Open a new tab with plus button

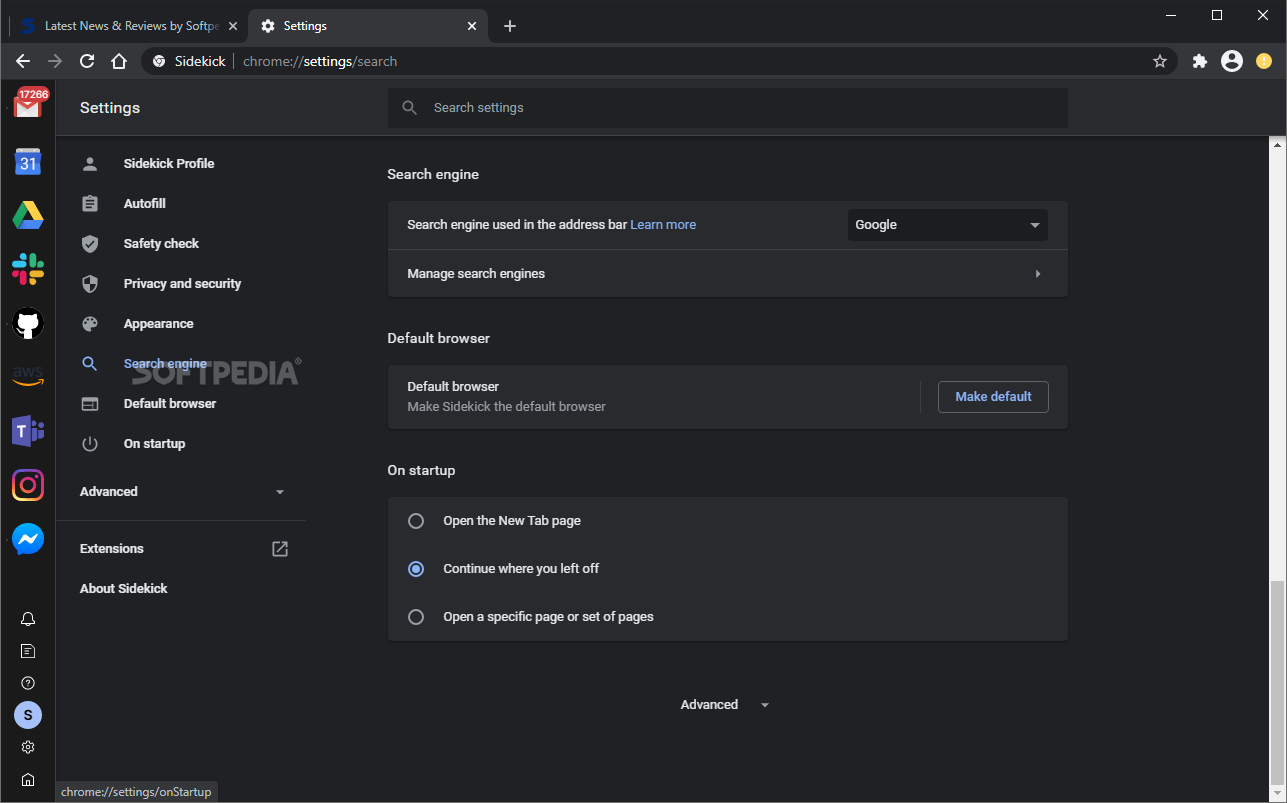(x=510, y=26)
